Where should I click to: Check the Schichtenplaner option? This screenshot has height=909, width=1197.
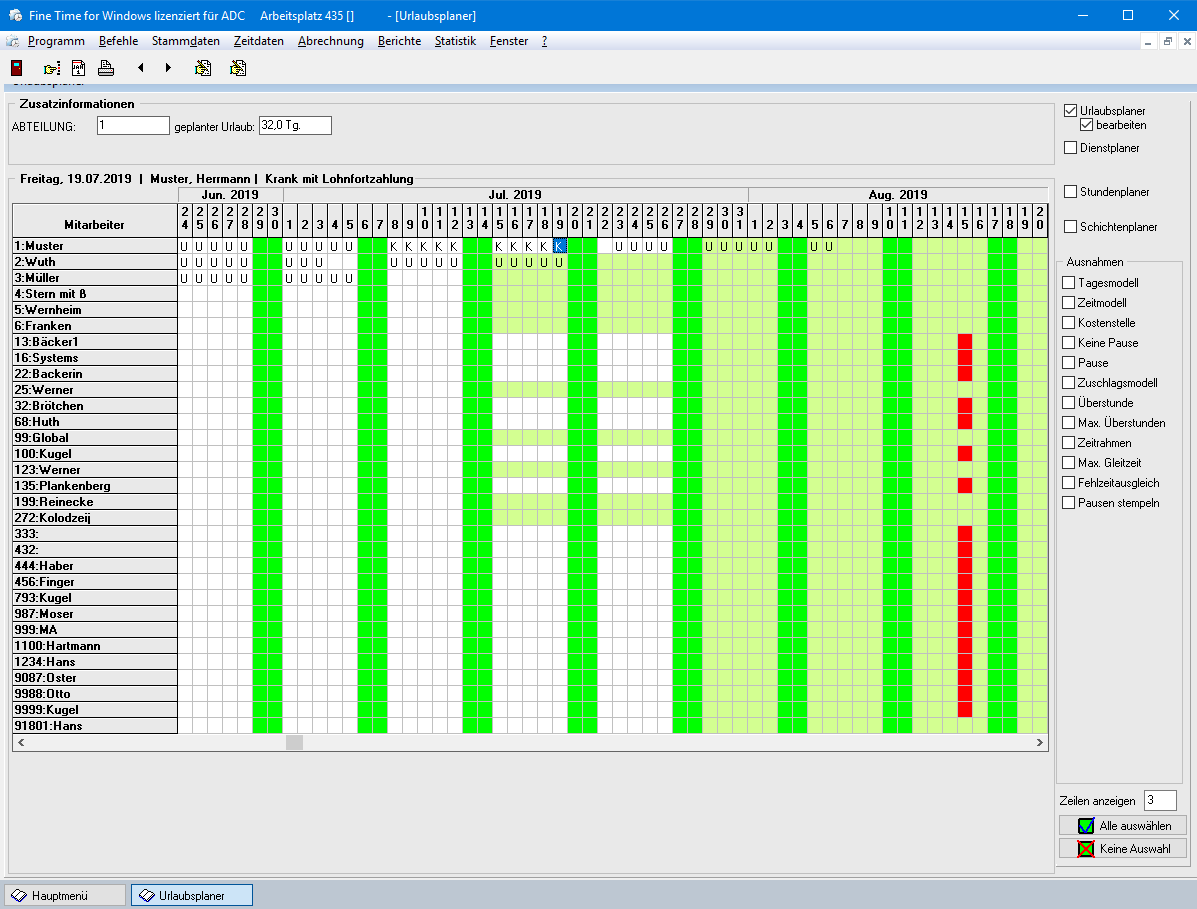pos(1070,227)
